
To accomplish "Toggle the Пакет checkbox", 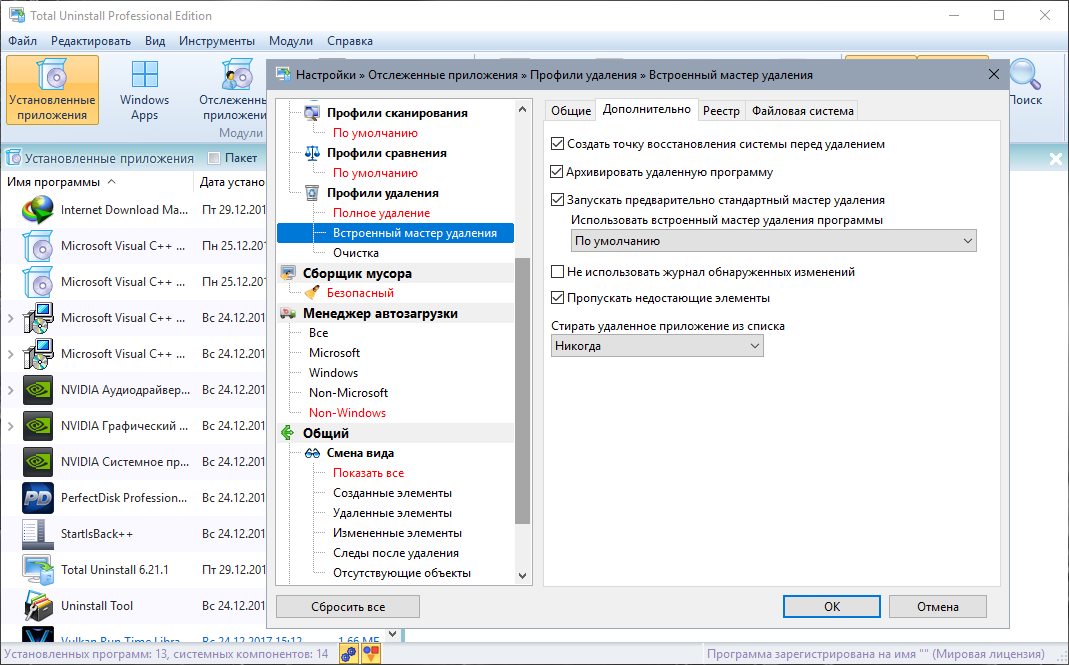I will point(214,158).
